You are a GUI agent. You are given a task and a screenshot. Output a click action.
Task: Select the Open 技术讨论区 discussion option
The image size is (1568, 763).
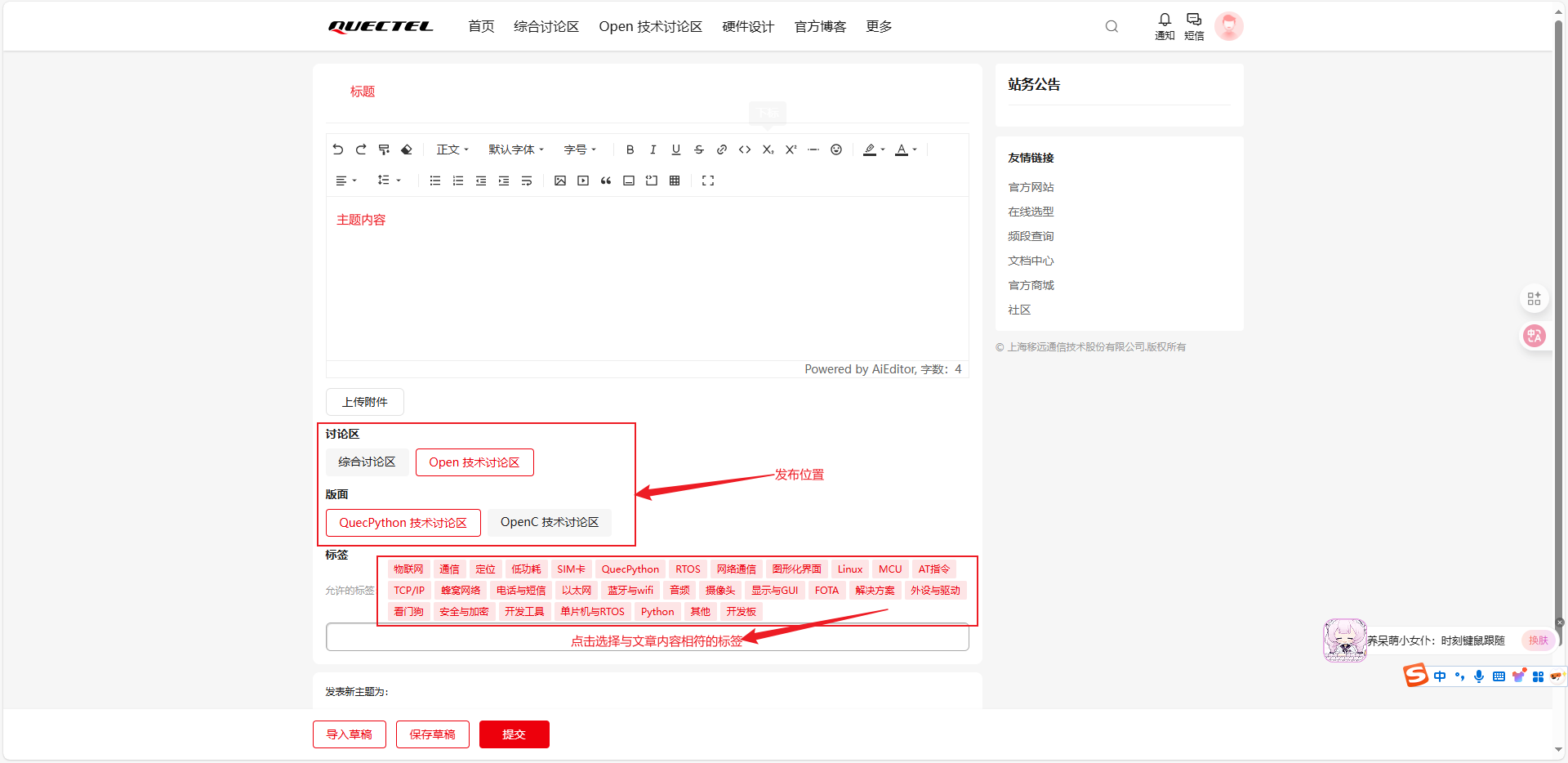474,462
